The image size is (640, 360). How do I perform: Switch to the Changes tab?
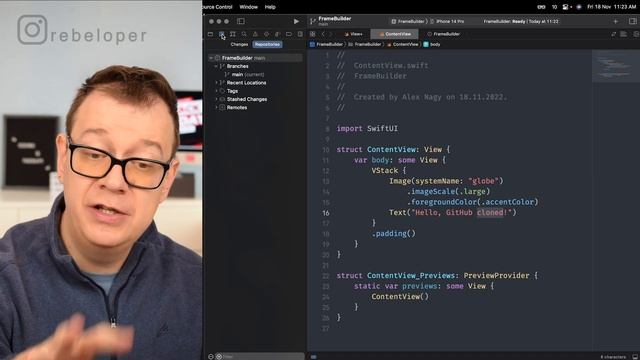click(x=239, y=44)
